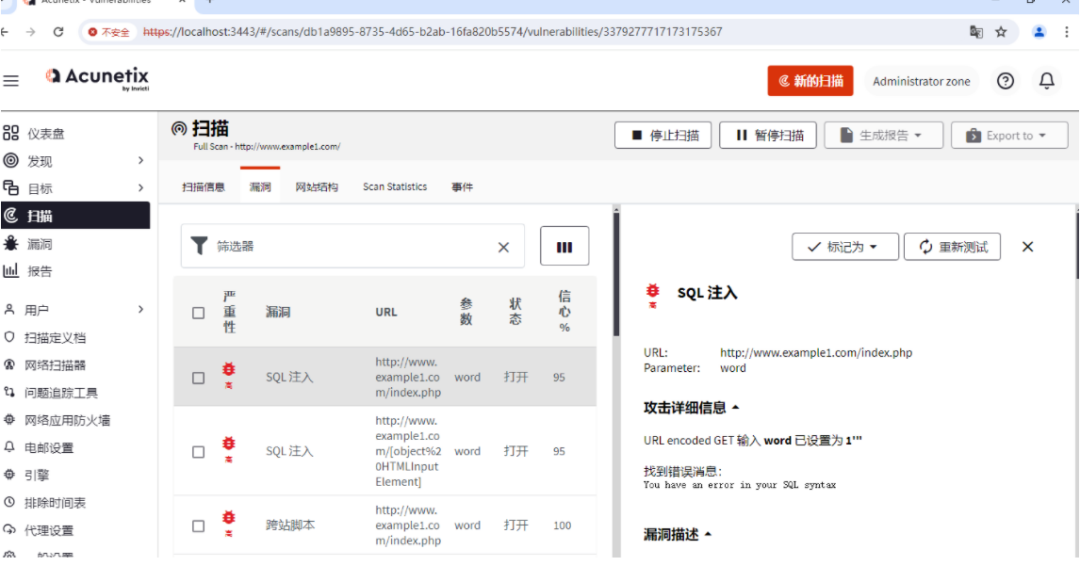Click Administrator zone
1080x582 pixels.
click(921, 81)
